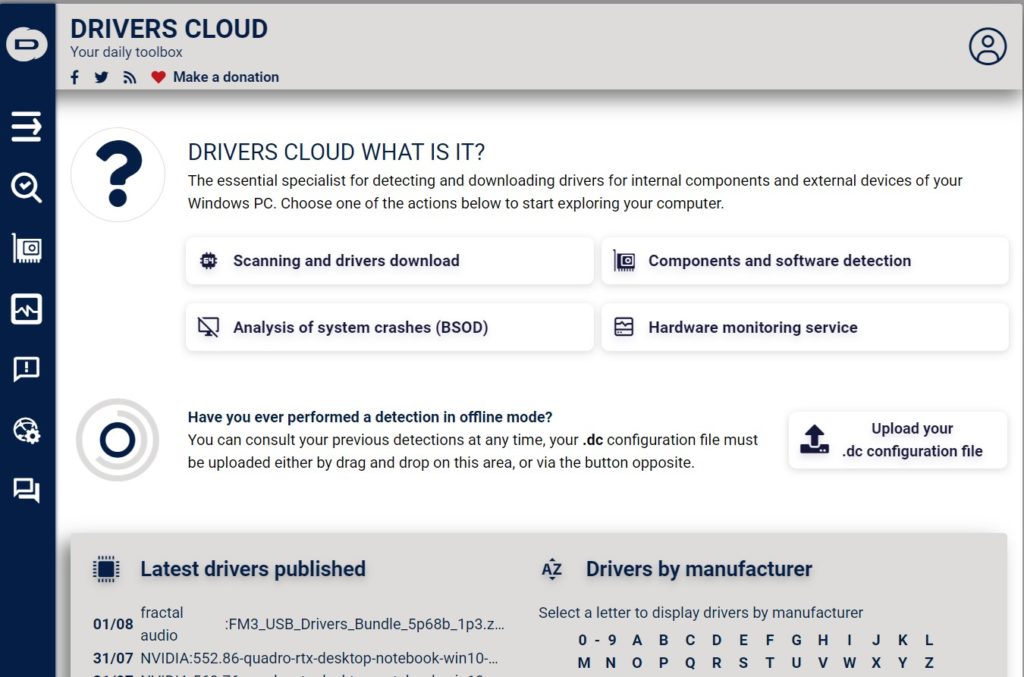The height and width of the screenshot is (677, 1024).
Task: Open the crash report sidebar icon
Action: coord(26,369)
